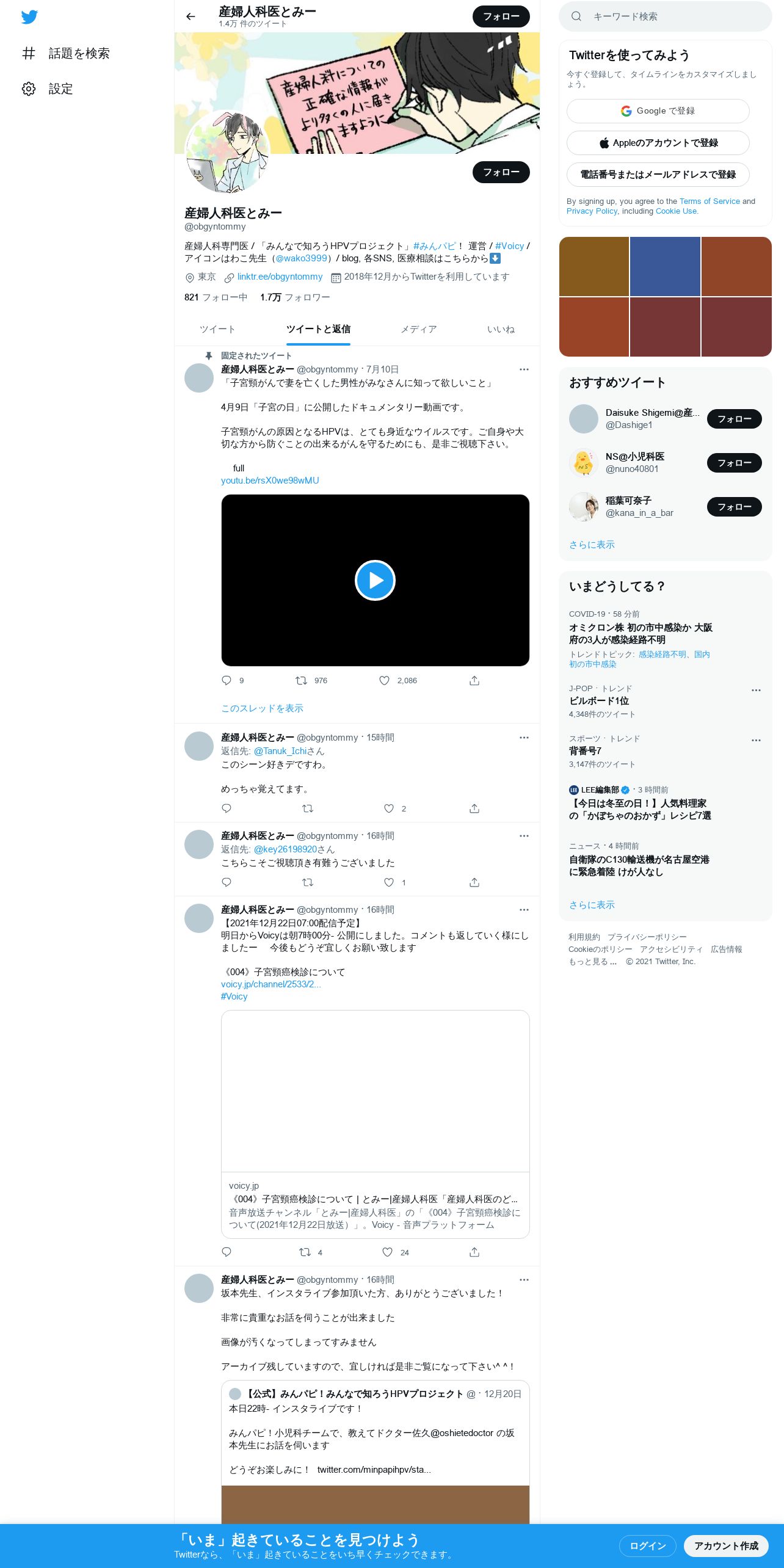Like pinned tweet showing 2,086
Viewport: 784px width, 1568px height.
point(397,680)
